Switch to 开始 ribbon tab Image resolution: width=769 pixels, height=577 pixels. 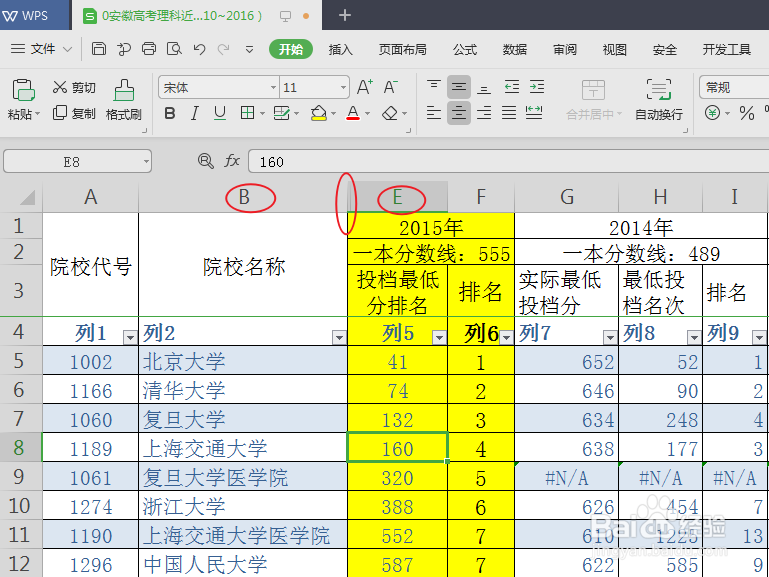291,49
